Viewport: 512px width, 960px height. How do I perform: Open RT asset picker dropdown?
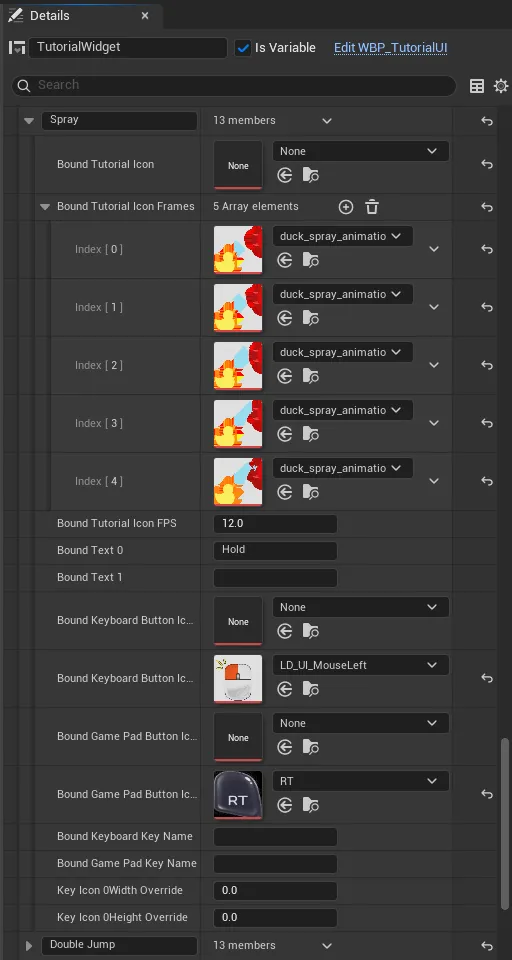(361, 781)
